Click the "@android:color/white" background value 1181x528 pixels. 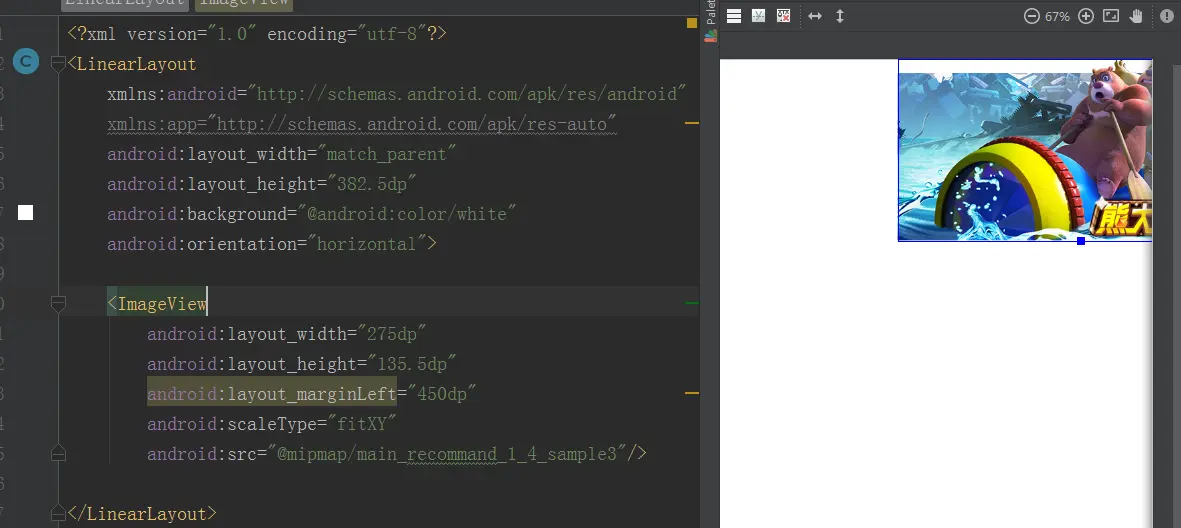(x=407, y=214)
